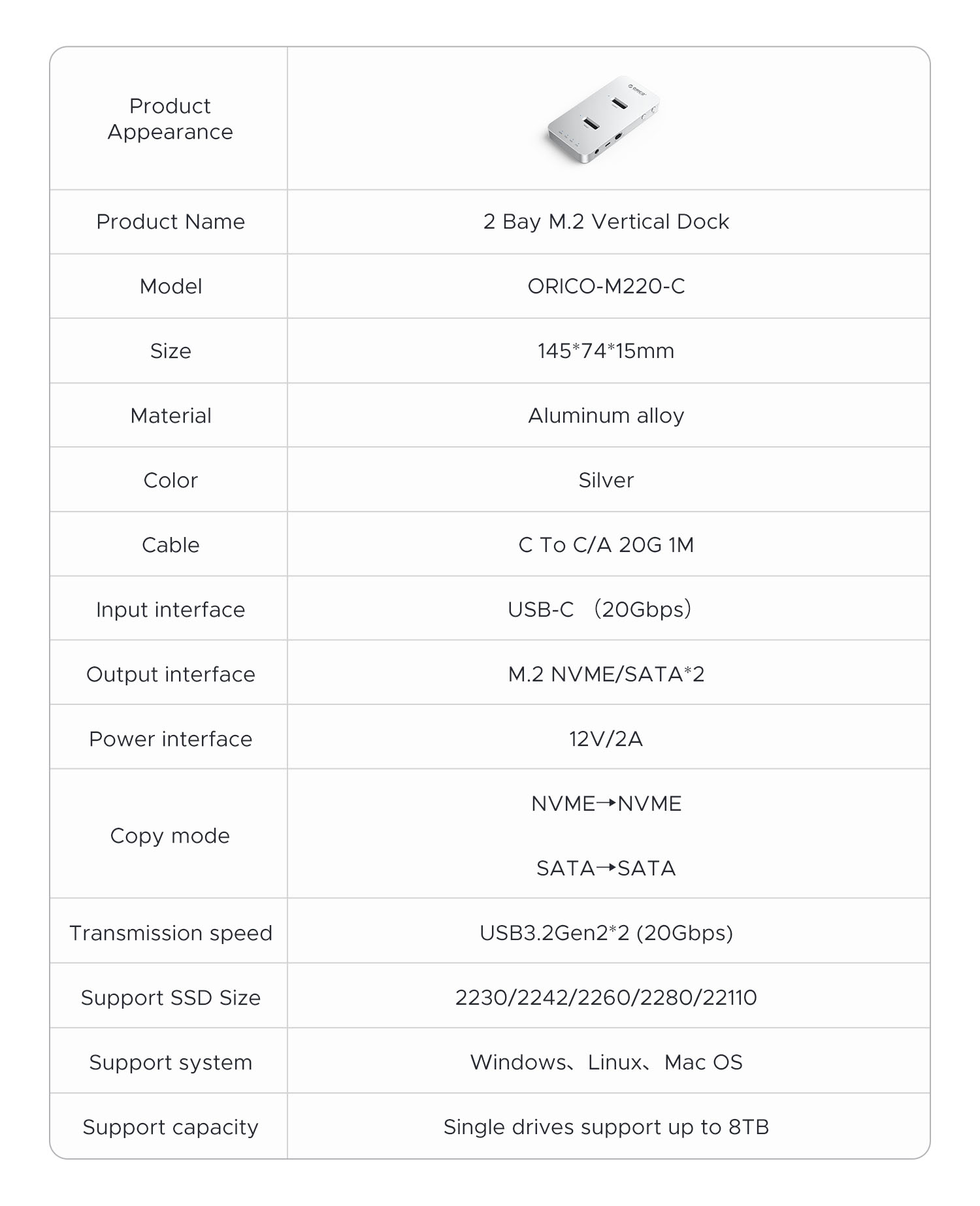Click the 12V/2A power interface value

606,739
